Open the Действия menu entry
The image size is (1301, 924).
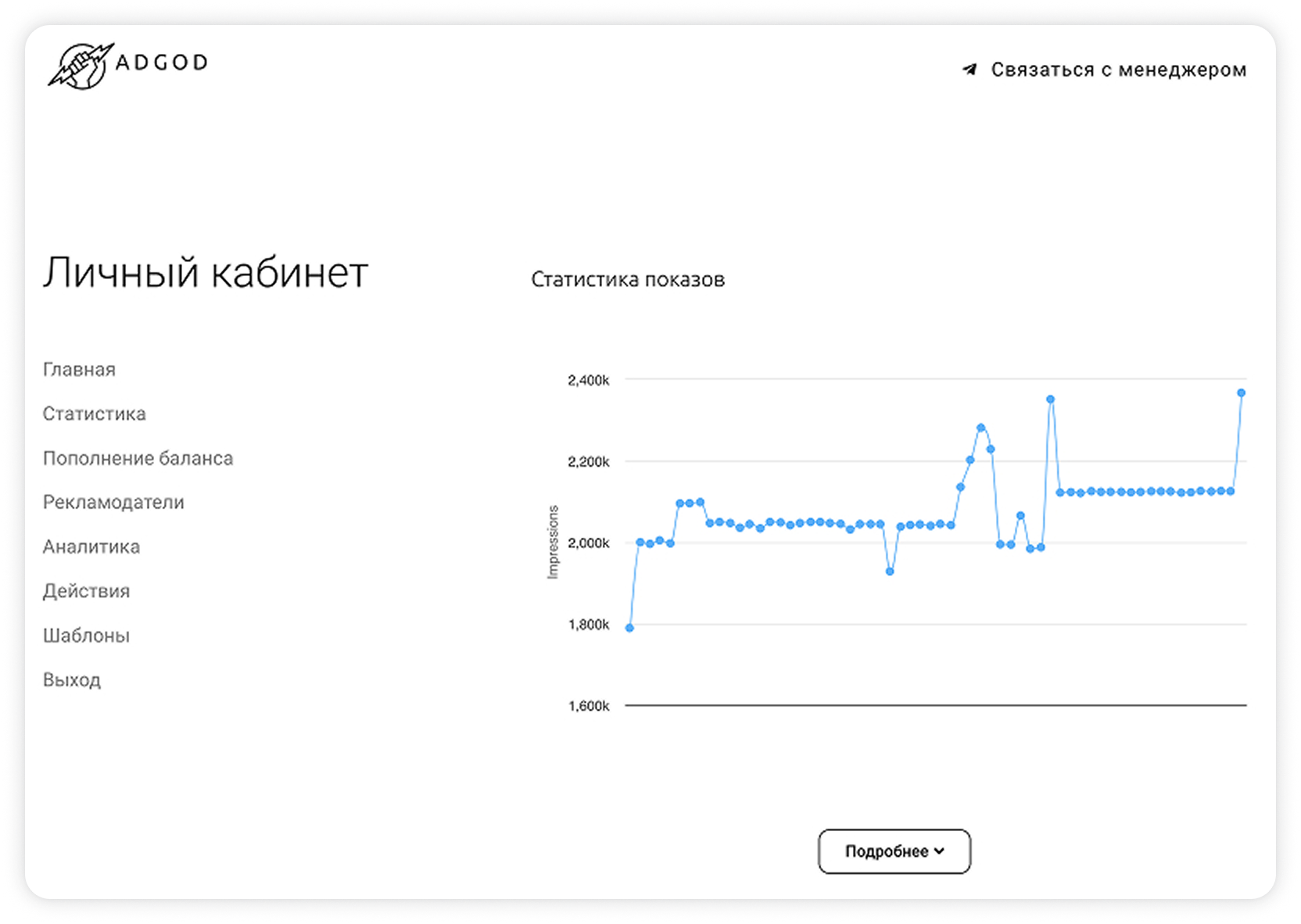86,591
